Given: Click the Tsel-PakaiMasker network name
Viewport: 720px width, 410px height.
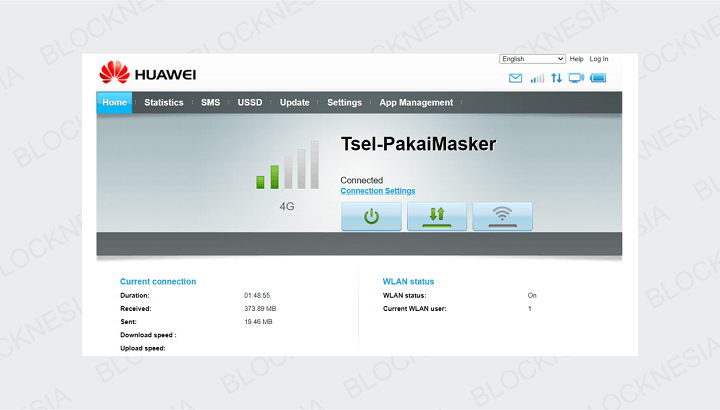Looking at the screenshot, I should click(x=418, y=144).
